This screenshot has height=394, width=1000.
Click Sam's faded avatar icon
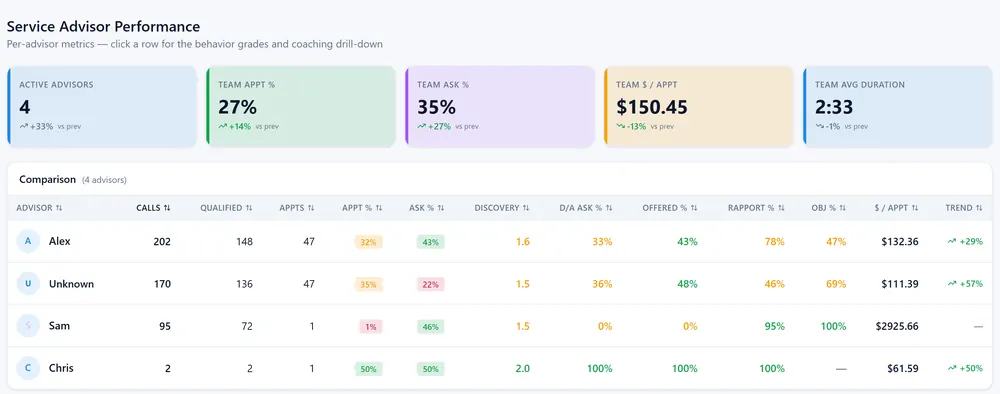click(27, 326)
